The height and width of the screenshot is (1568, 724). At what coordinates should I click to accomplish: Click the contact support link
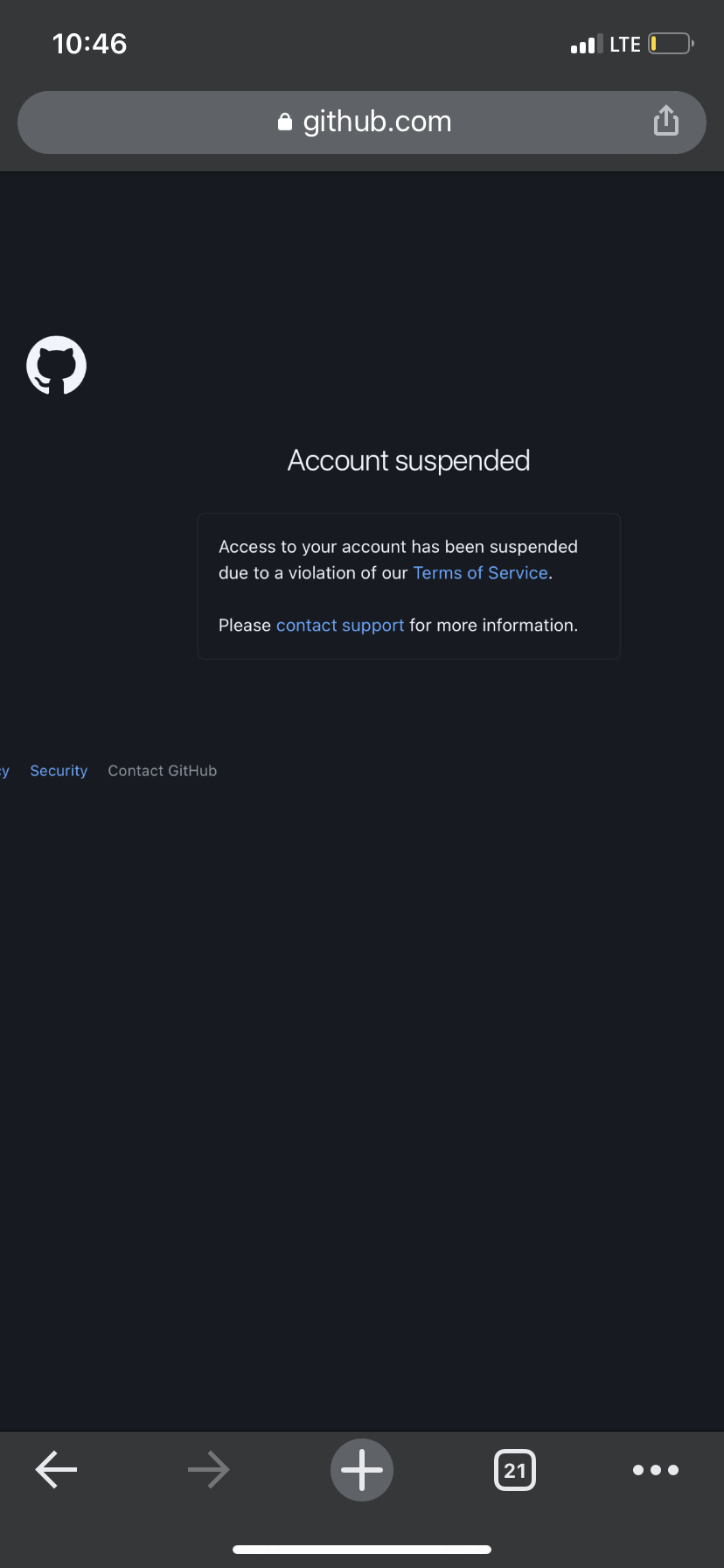[339, 625]
